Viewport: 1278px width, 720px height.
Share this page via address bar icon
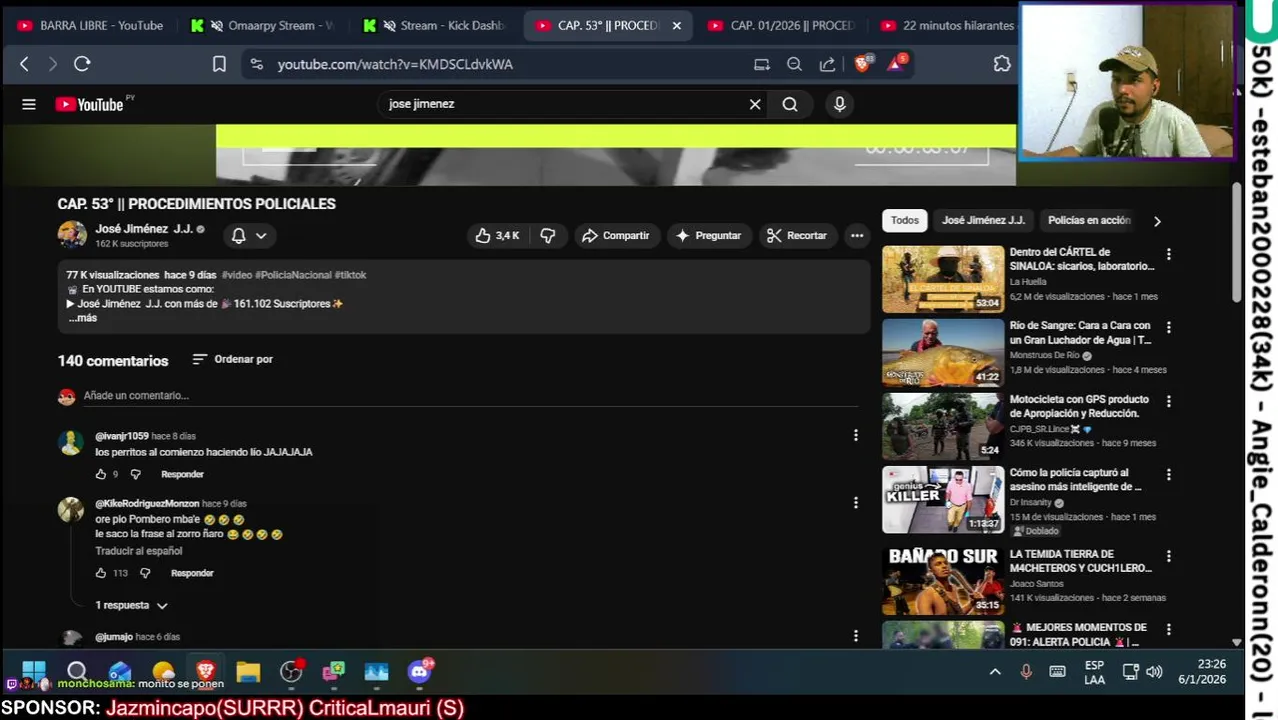pos(827,64)
